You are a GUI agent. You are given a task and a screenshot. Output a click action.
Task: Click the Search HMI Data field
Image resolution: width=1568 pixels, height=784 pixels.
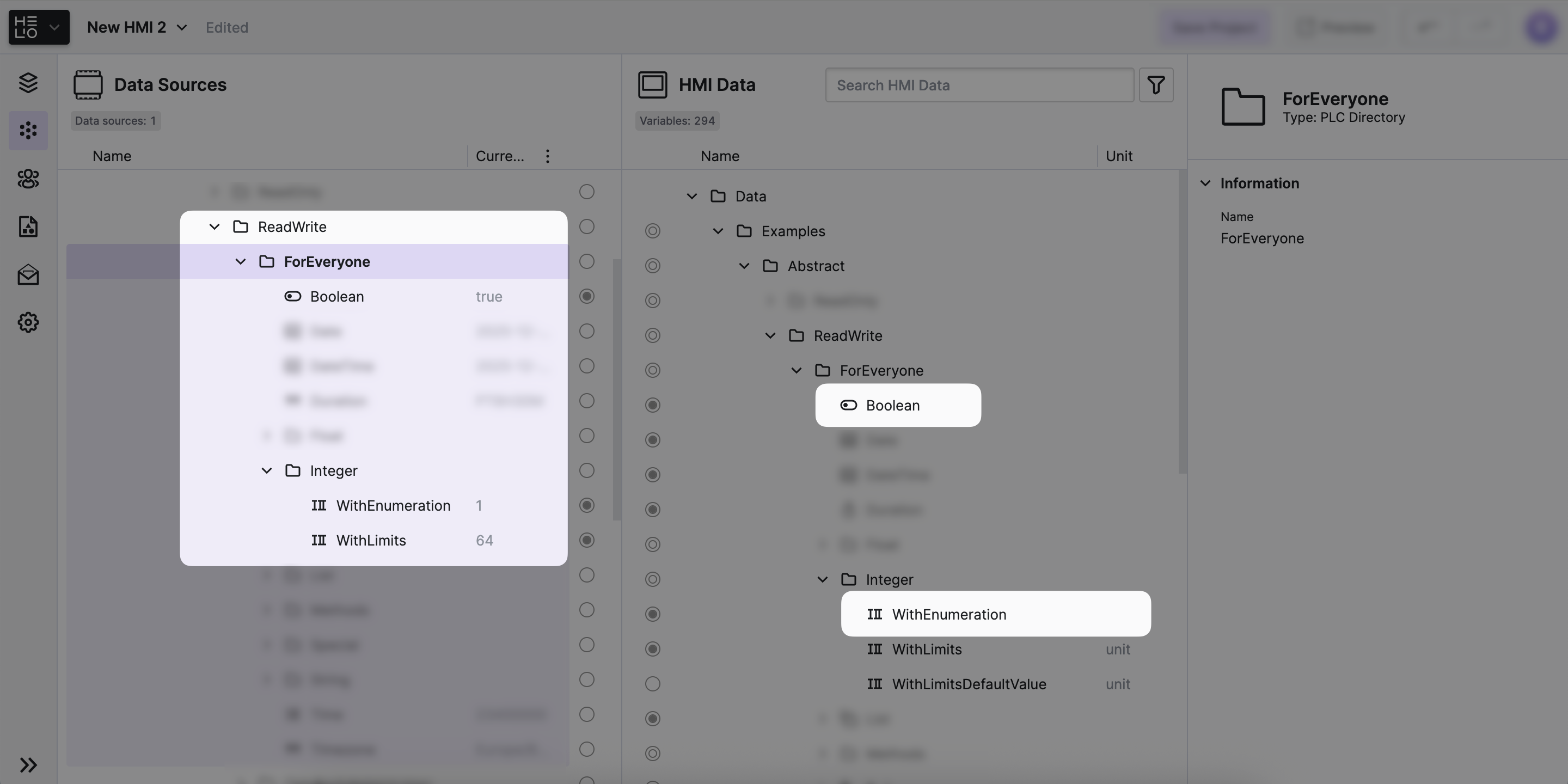click(x=979, y=85)
